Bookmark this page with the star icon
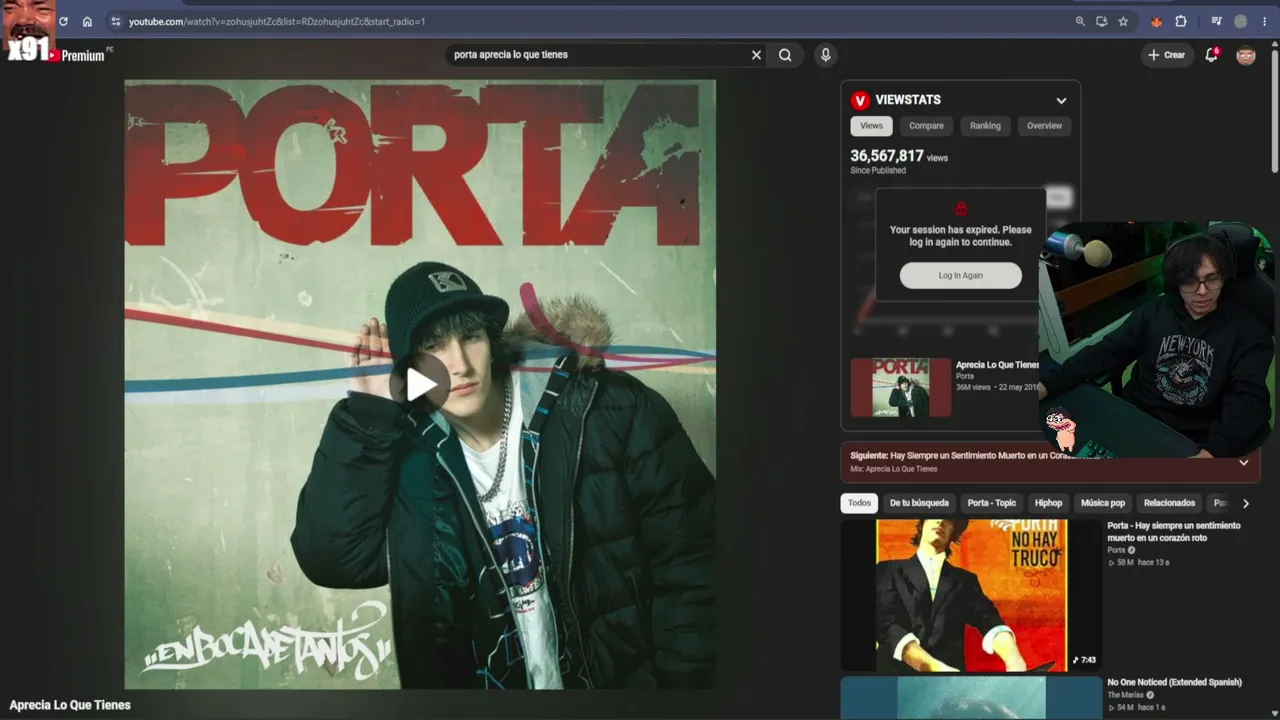1280x720 pixels. tap(1123, 21)
